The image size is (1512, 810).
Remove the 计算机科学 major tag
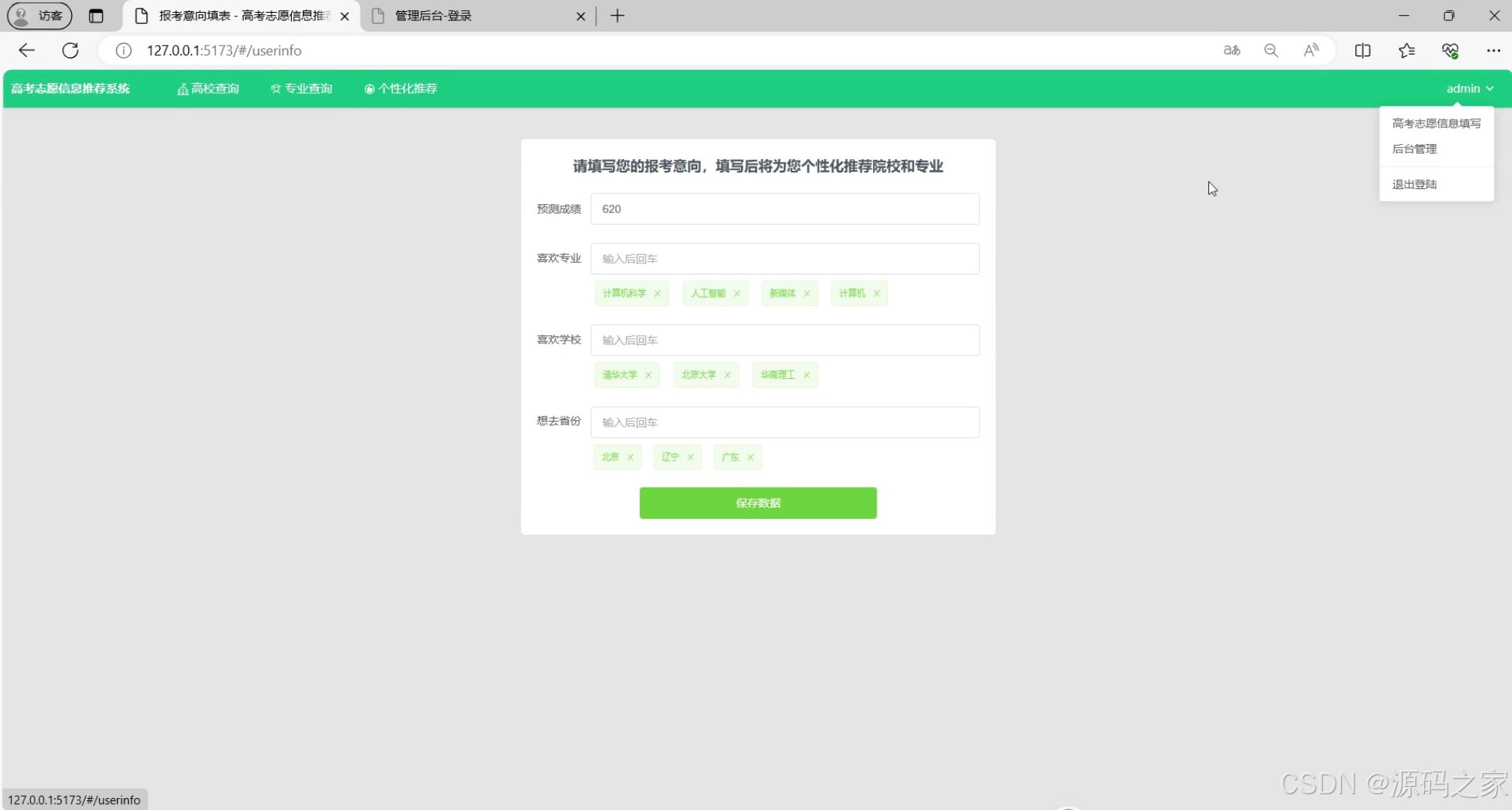657,293
